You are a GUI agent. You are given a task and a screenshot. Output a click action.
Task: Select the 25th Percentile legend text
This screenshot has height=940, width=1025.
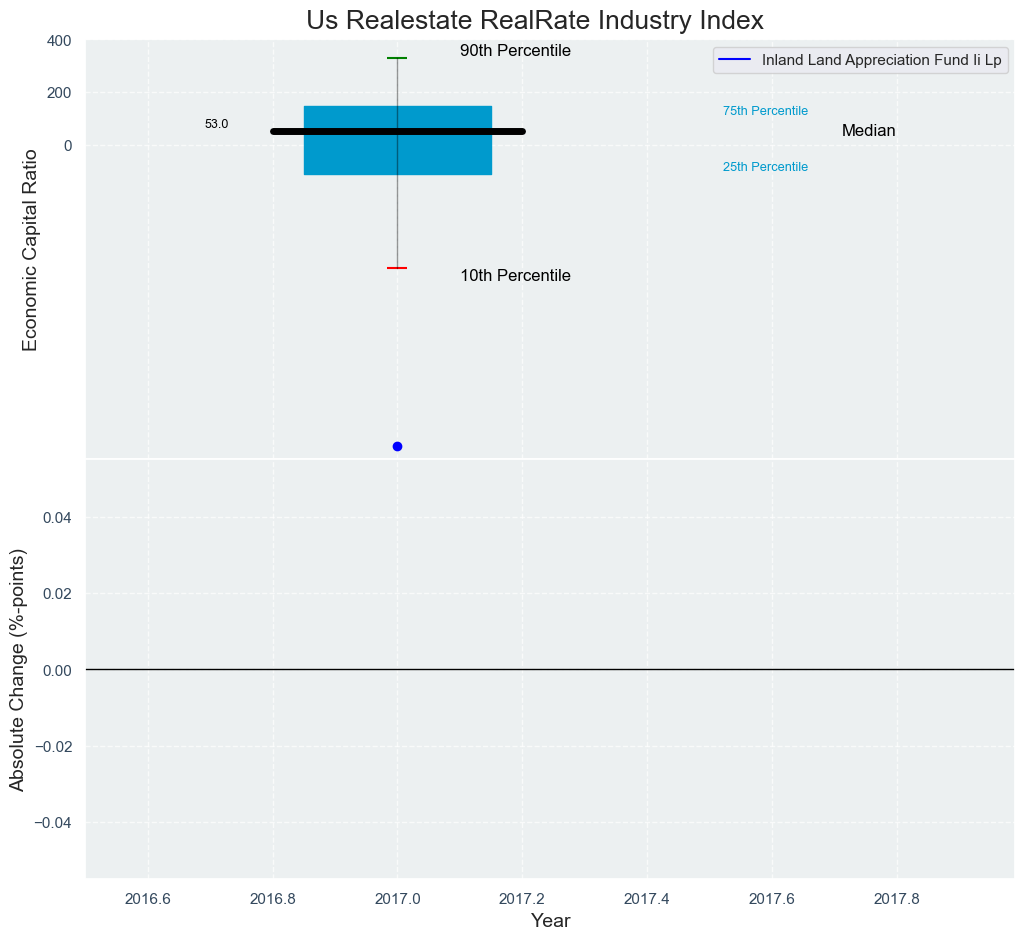[x=765, y=167]
